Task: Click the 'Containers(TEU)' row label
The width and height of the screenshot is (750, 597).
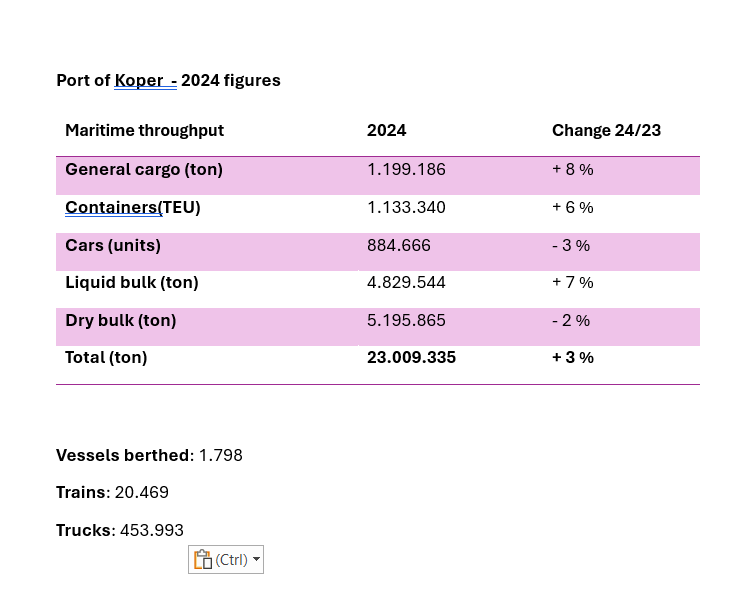Action: click(132, 207)
